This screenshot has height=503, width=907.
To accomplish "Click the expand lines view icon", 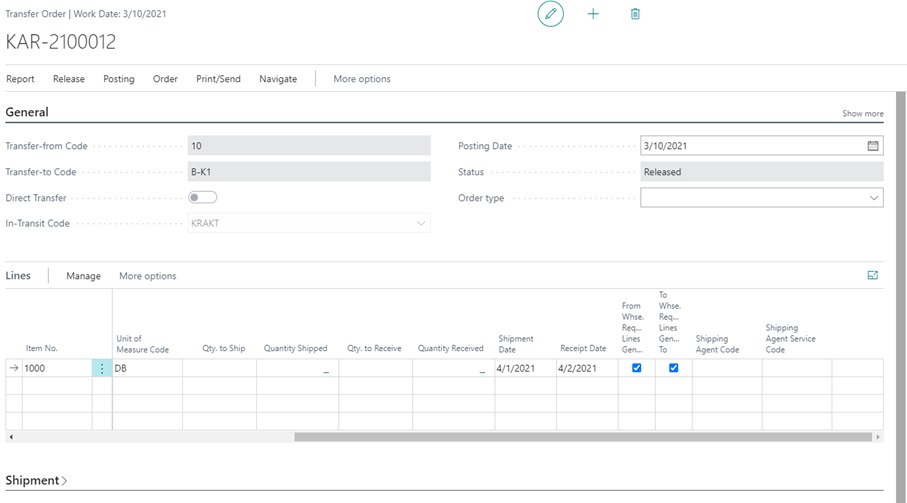I will (873, 275).
